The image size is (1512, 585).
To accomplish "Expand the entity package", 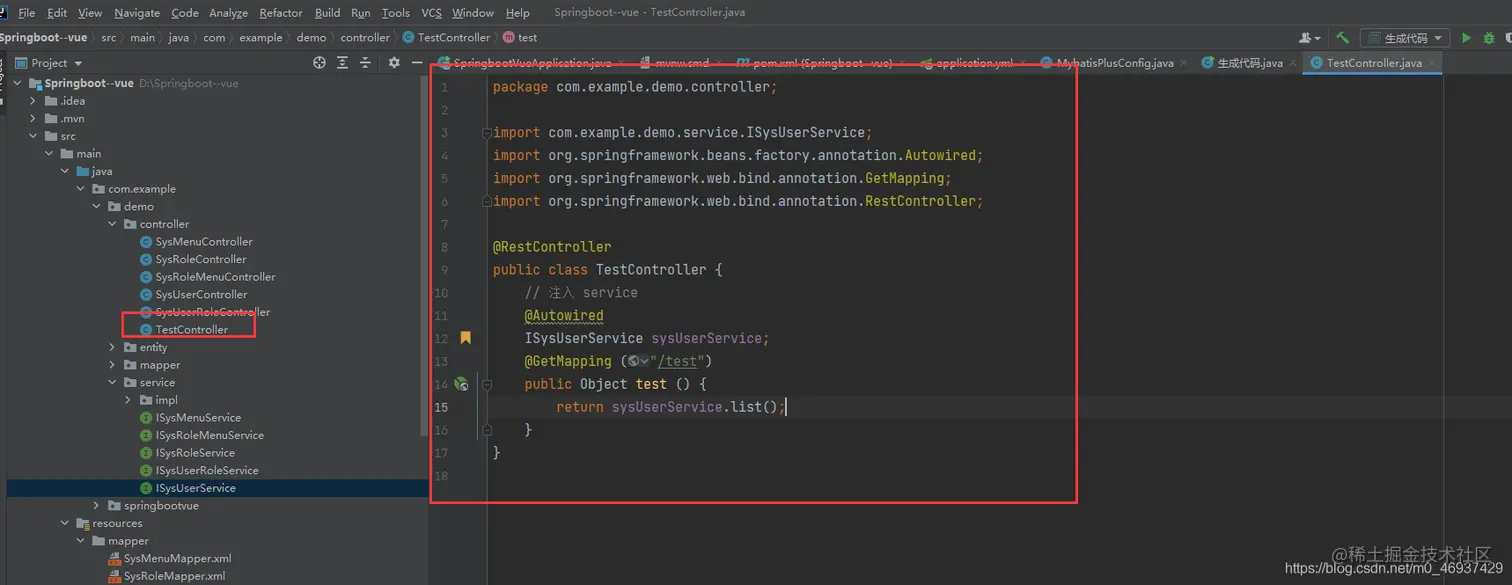I will [x=113, y=347].
